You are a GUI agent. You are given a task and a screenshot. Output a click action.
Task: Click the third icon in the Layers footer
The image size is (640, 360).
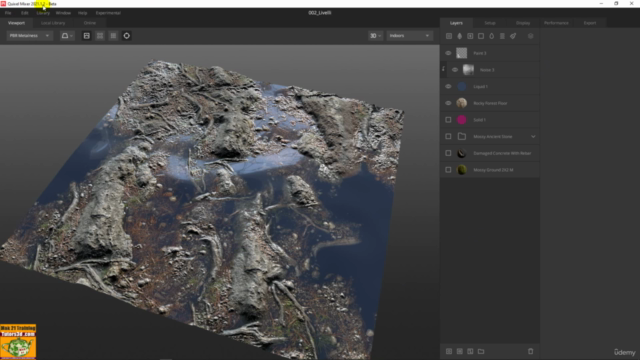point(470,351)
